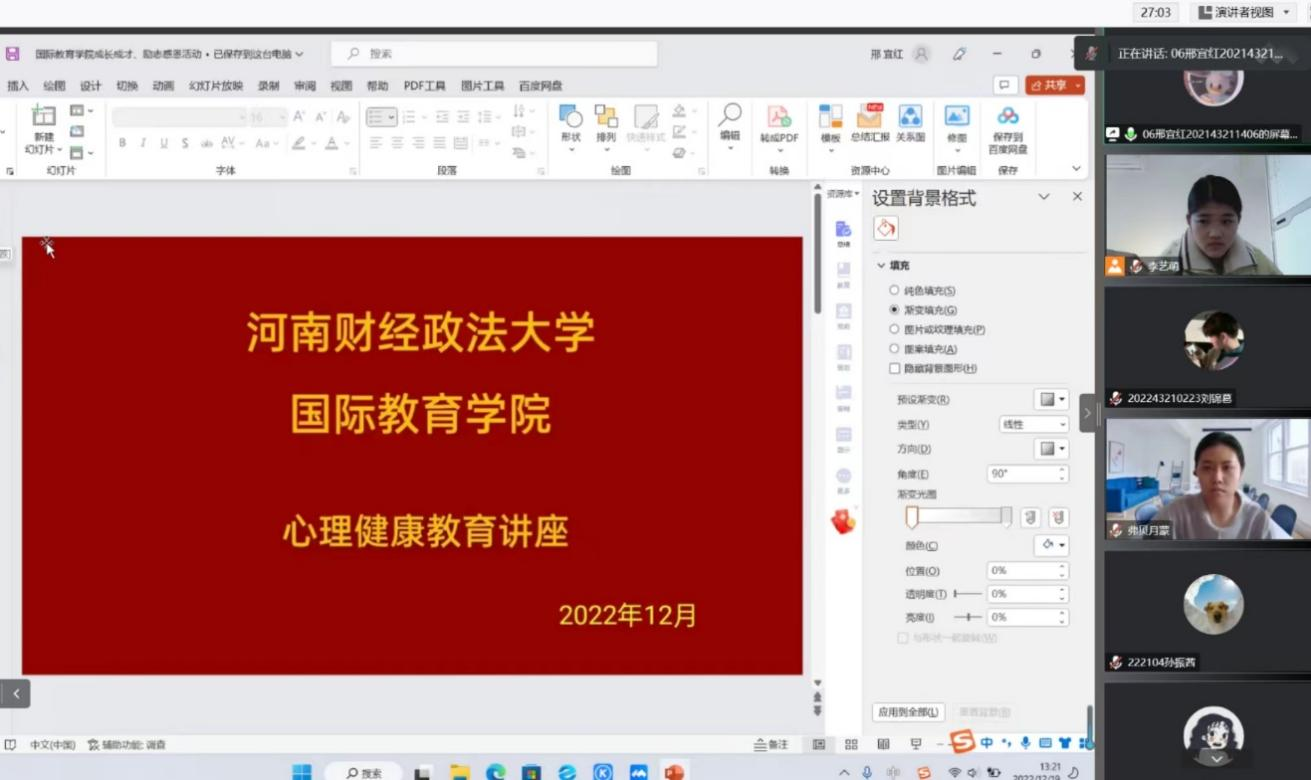
Task: Click the 新建幻灯片 (New Slide) icon
Action: pos(44,117)
